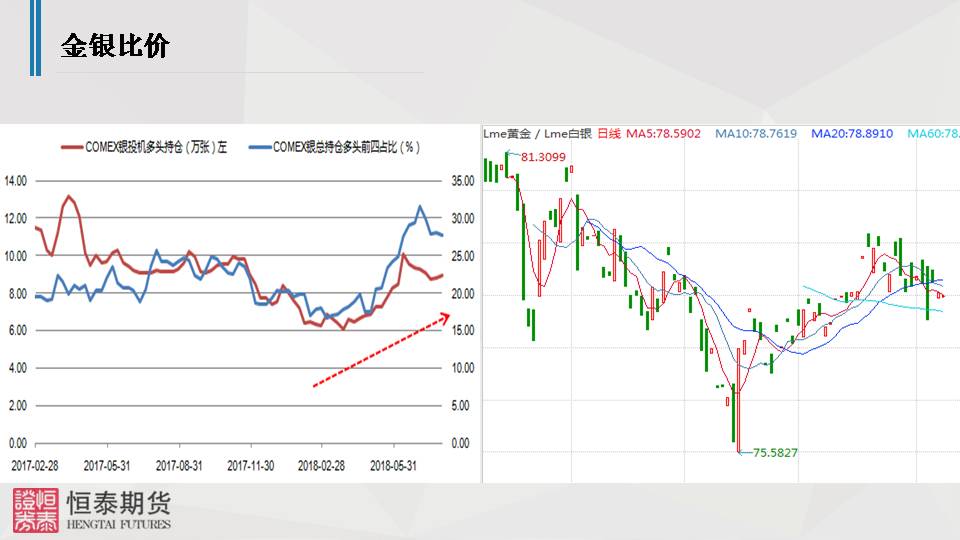Image resolution: width=960 pixels, height=540 pixels.
Task: Click the 30.00 axis label
Action: pyautogui.click(x=463, y=219)
